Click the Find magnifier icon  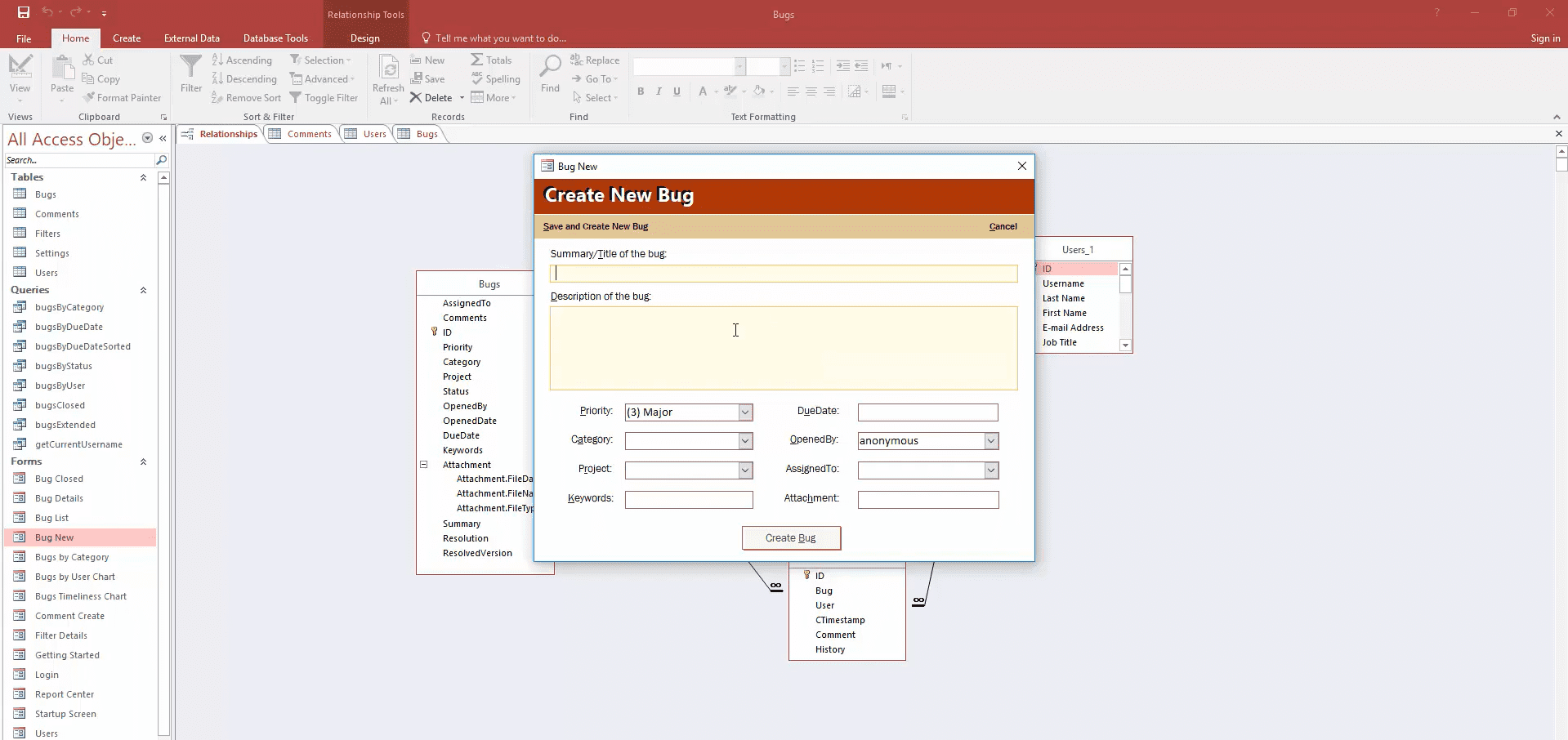[x=550, y=67]
